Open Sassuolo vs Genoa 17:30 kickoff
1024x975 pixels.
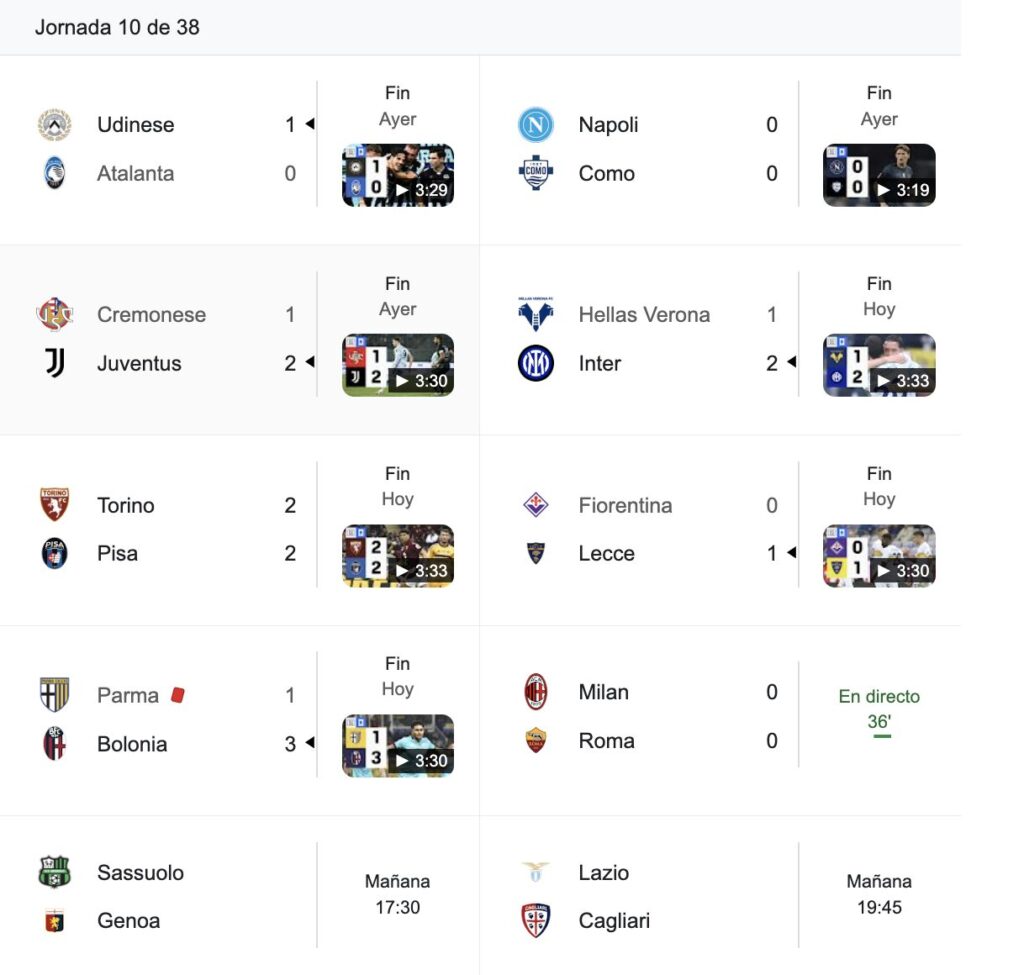pos(397,894)
